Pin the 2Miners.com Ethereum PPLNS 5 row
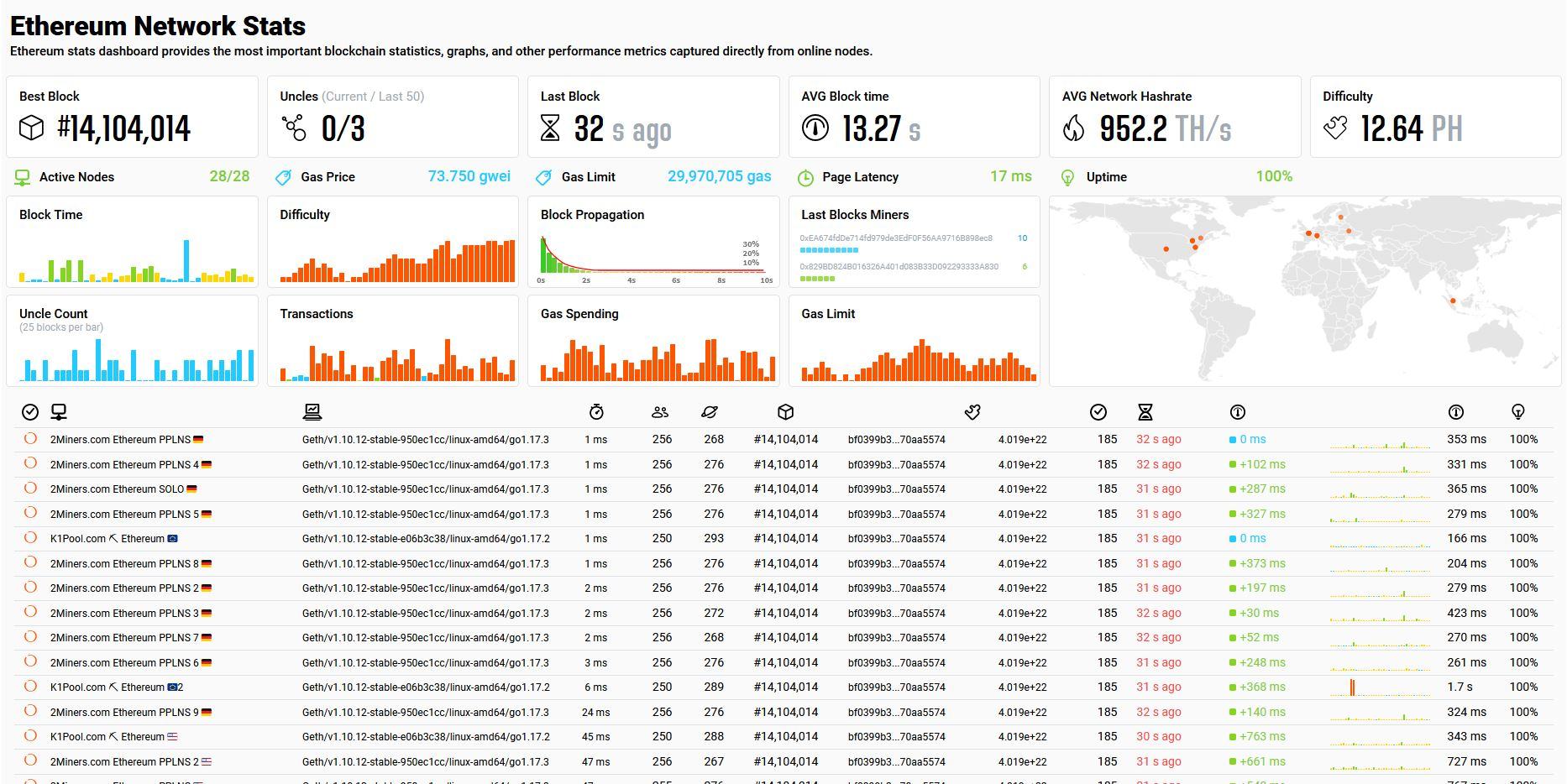The image size is (1567, 784). (x=30, y=513)
